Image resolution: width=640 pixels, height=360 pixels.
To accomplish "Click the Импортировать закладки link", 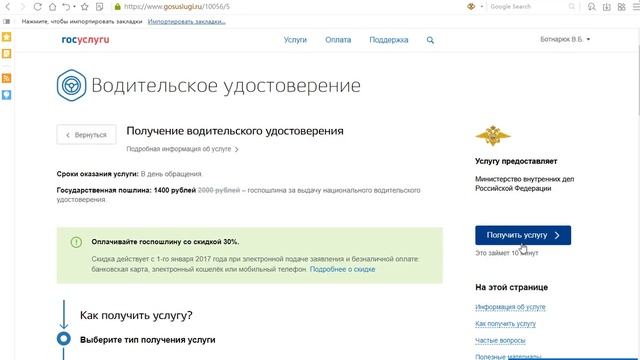I will point(187,21).
